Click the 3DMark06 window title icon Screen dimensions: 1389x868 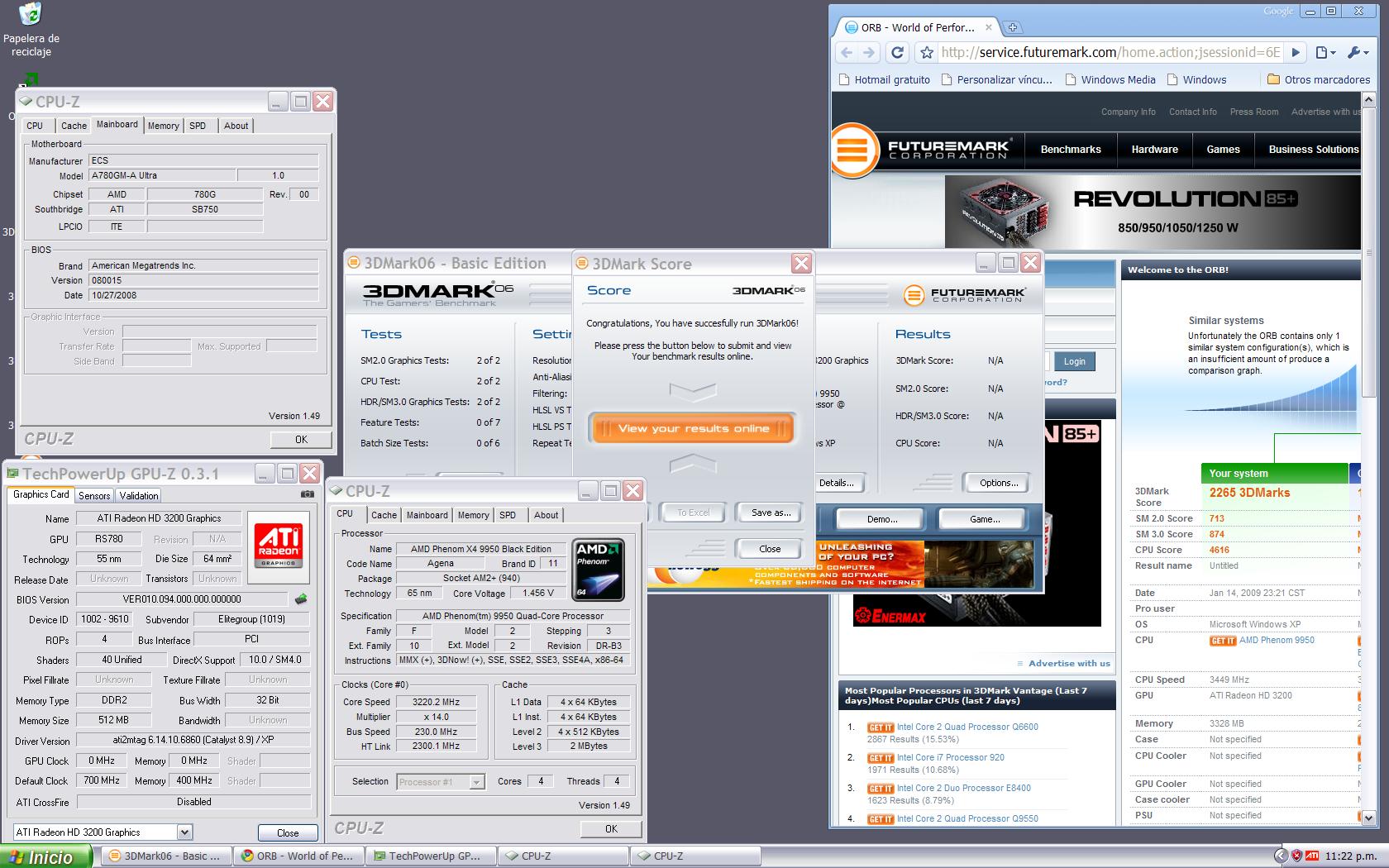tap(356, 264)
